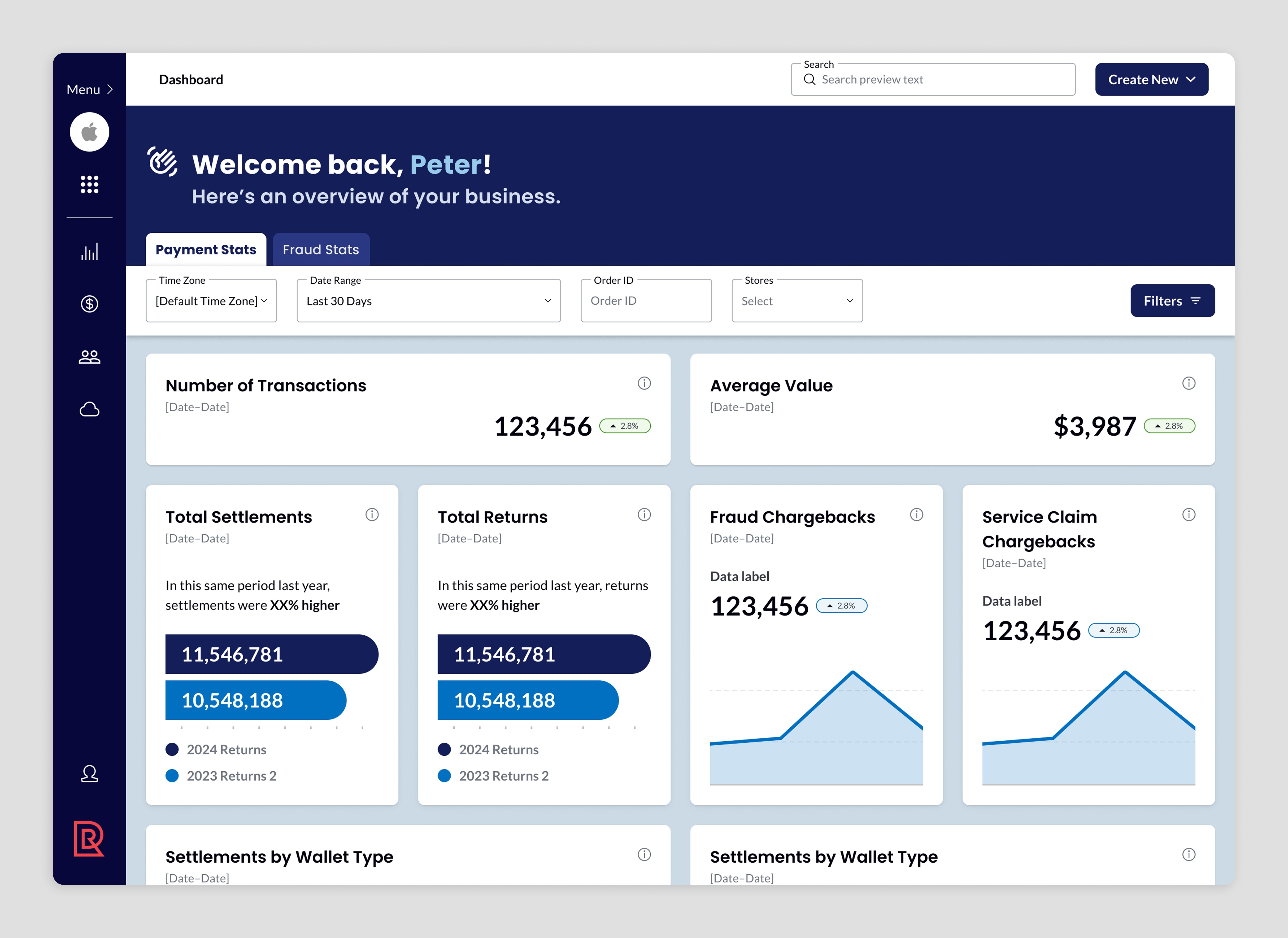Click the Filters button

[1172, 301]
